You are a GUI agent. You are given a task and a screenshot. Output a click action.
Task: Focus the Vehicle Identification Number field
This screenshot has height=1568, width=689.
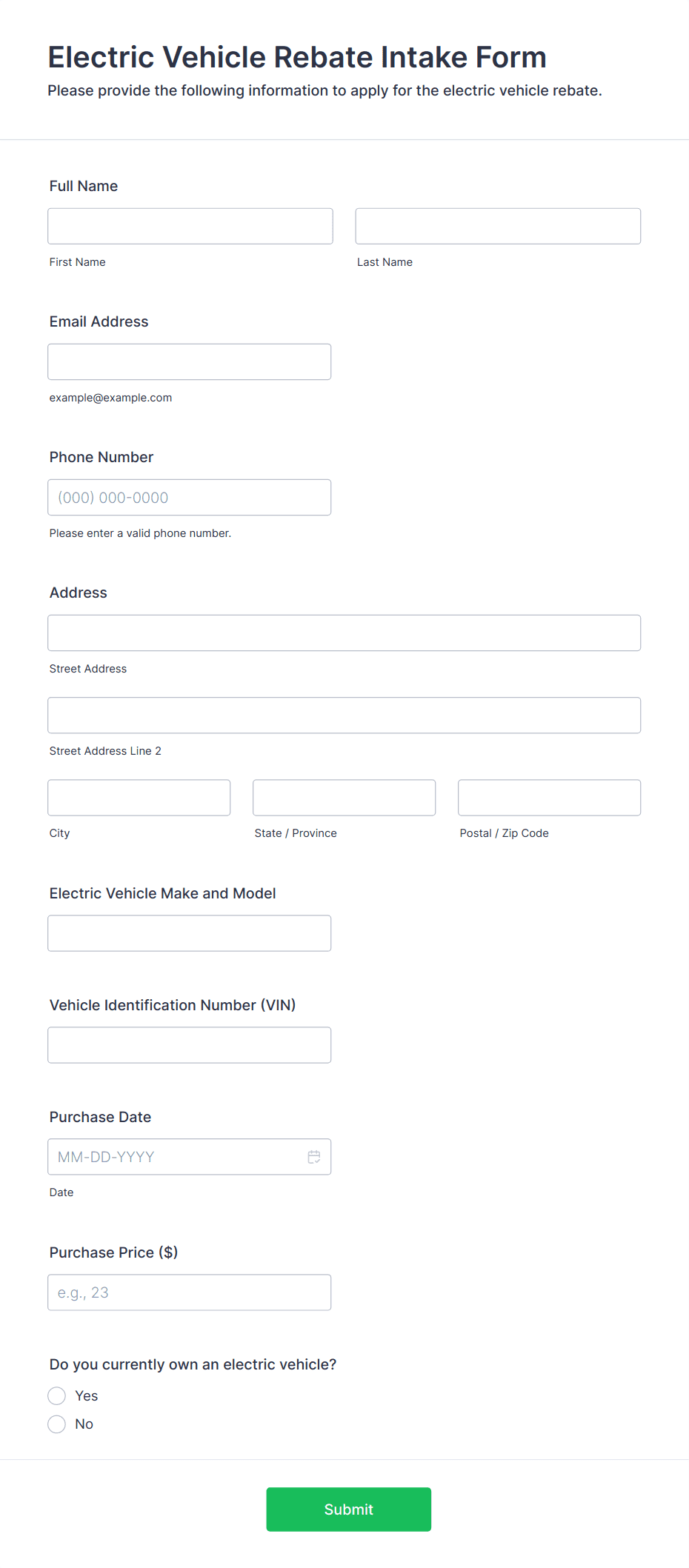[x=190, y=1045]
